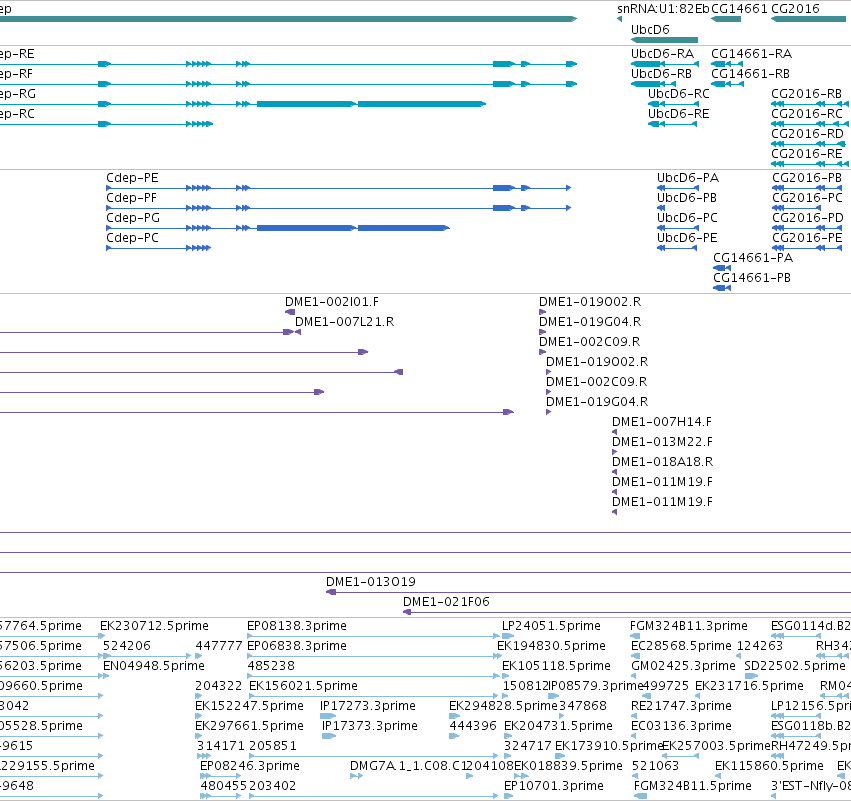This screenshot has width=851, height=801.
Task: Select the CG2016-RB transcript
Action: [806, 94]
